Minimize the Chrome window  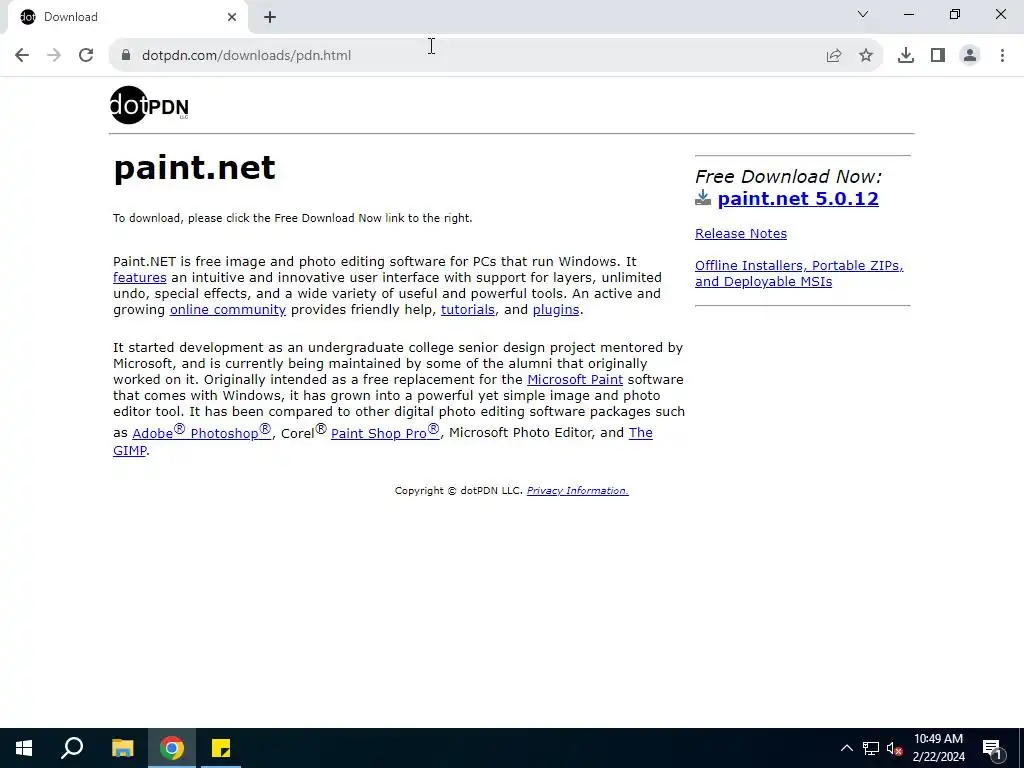pos(908,14)
